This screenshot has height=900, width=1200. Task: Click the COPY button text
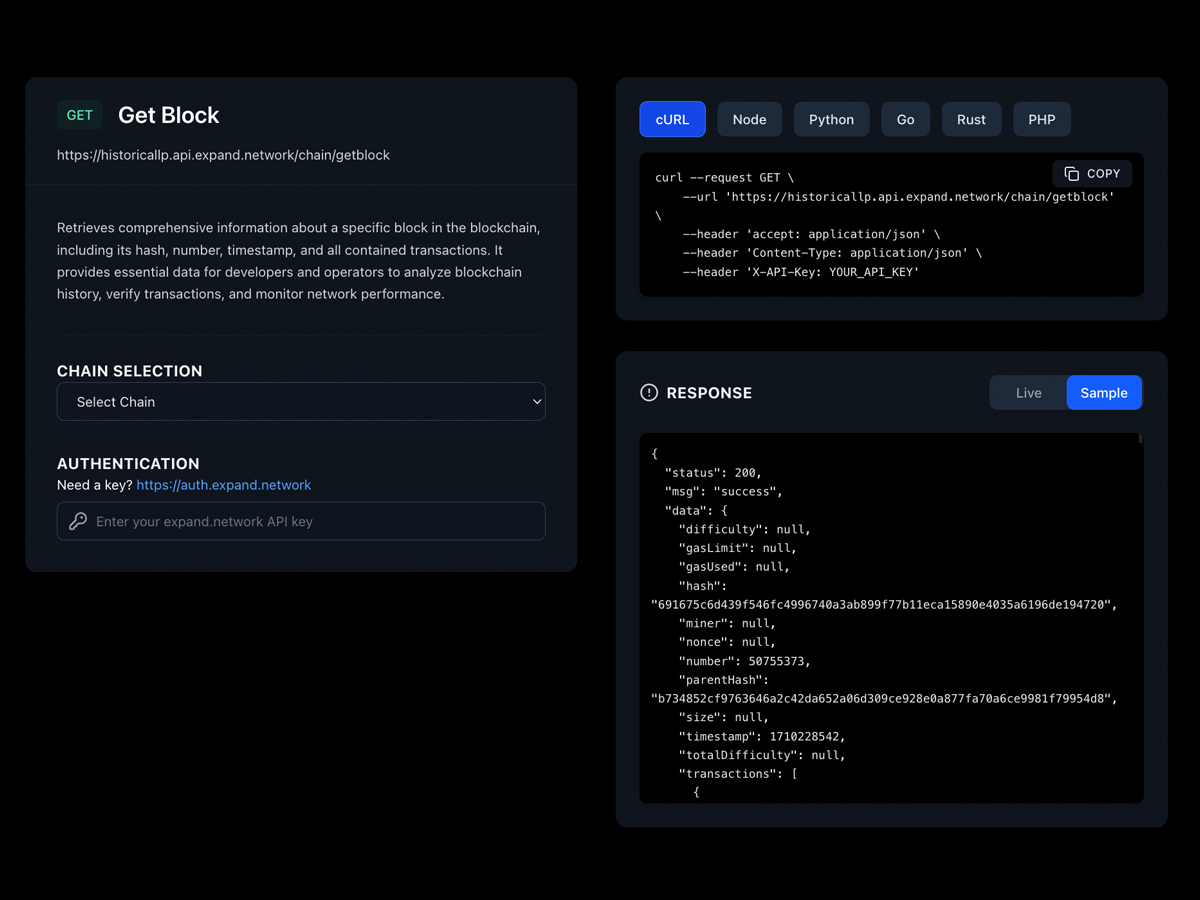click(x=1104, y=173)
